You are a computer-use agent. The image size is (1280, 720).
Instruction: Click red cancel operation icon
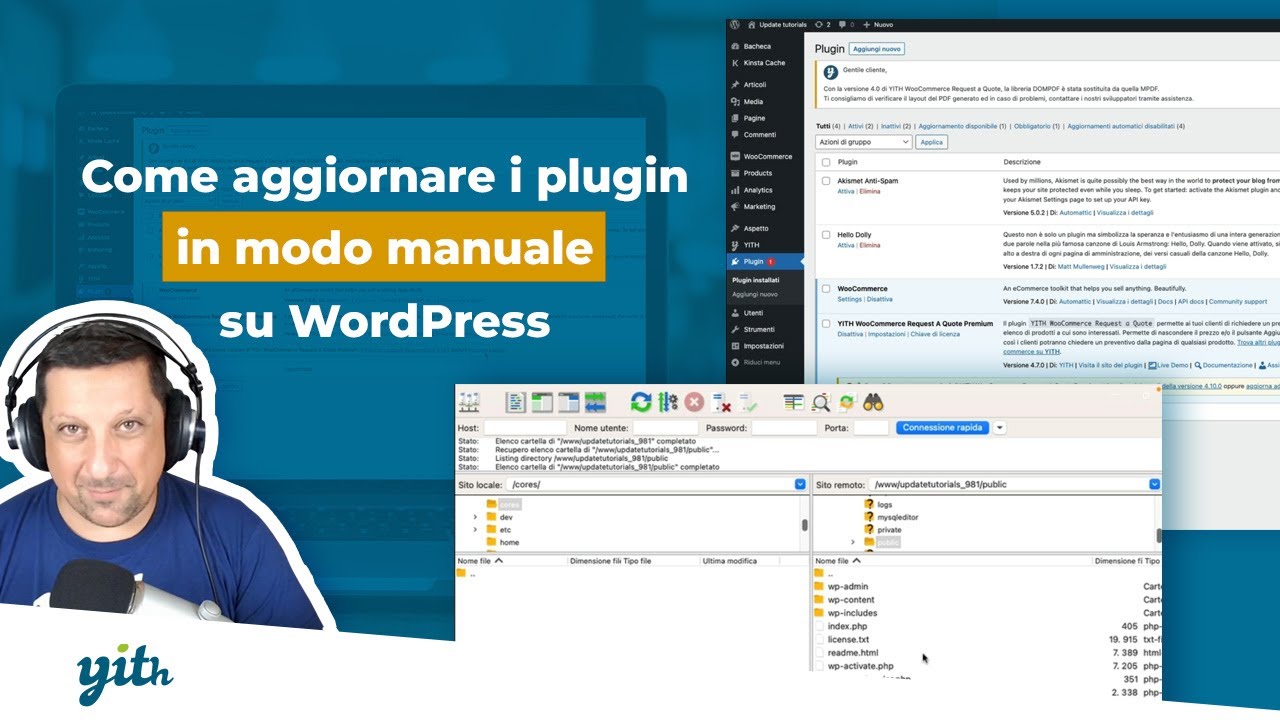coord(694,402)
